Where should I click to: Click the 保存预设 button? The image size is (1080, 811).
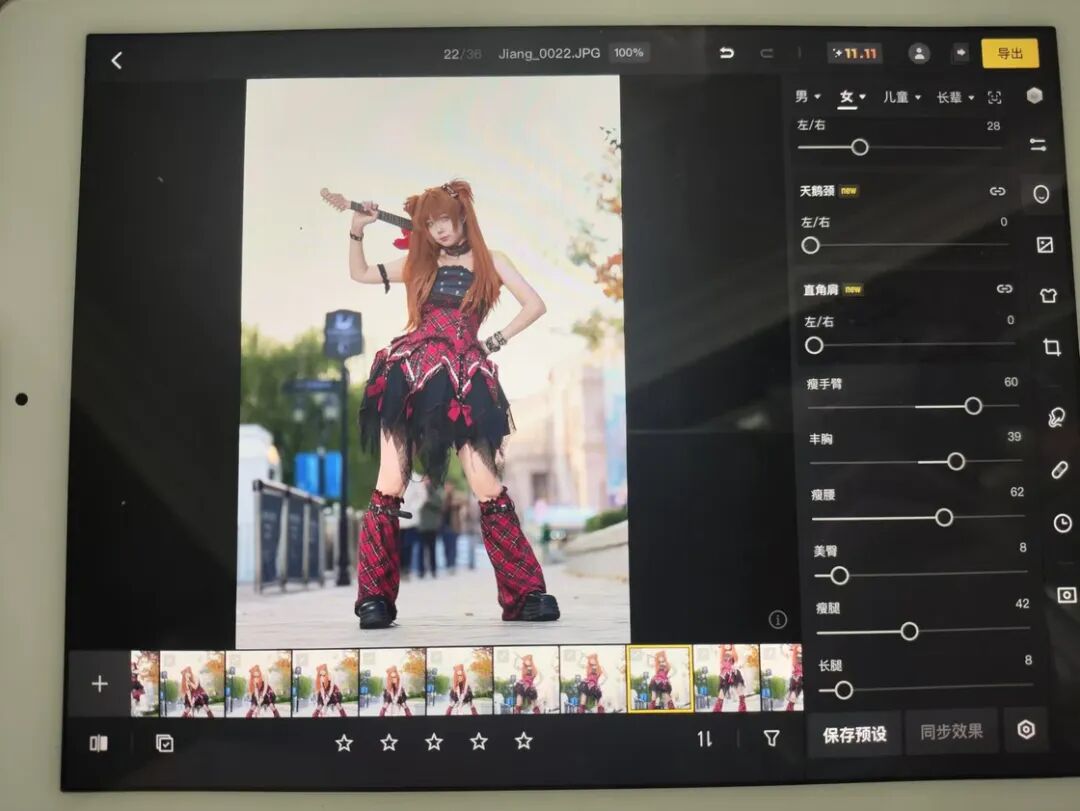click(854, 734)
